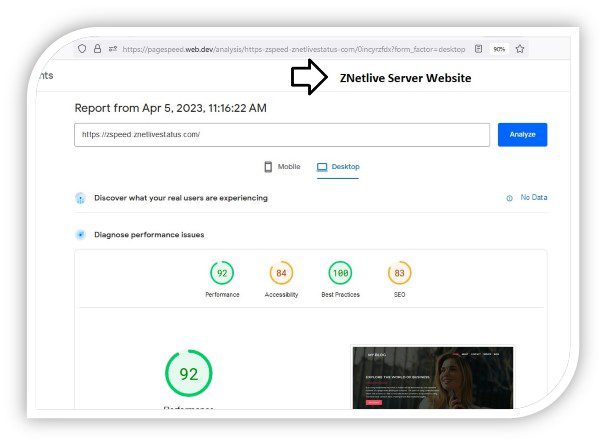
Task: Toggle reader view icon in address bar
Action: [x=478, y=48]
